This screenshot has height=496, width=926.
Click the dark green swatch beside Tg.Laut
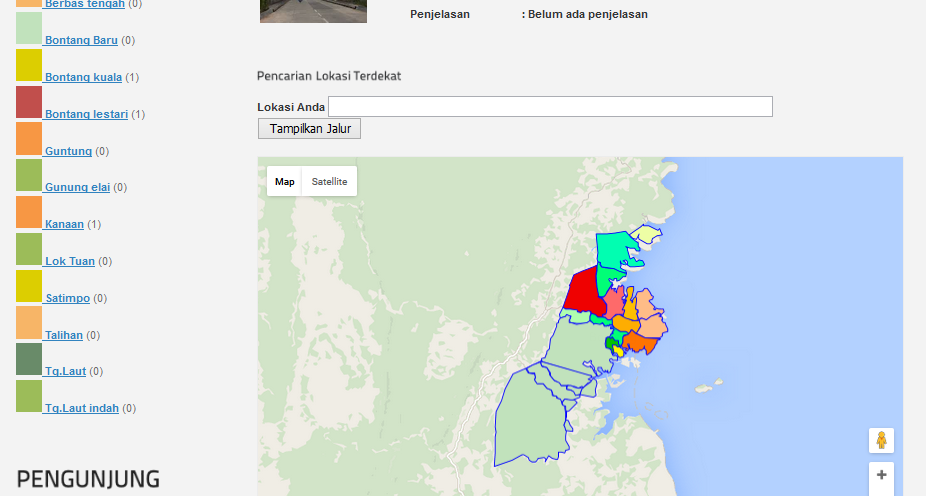29,360
